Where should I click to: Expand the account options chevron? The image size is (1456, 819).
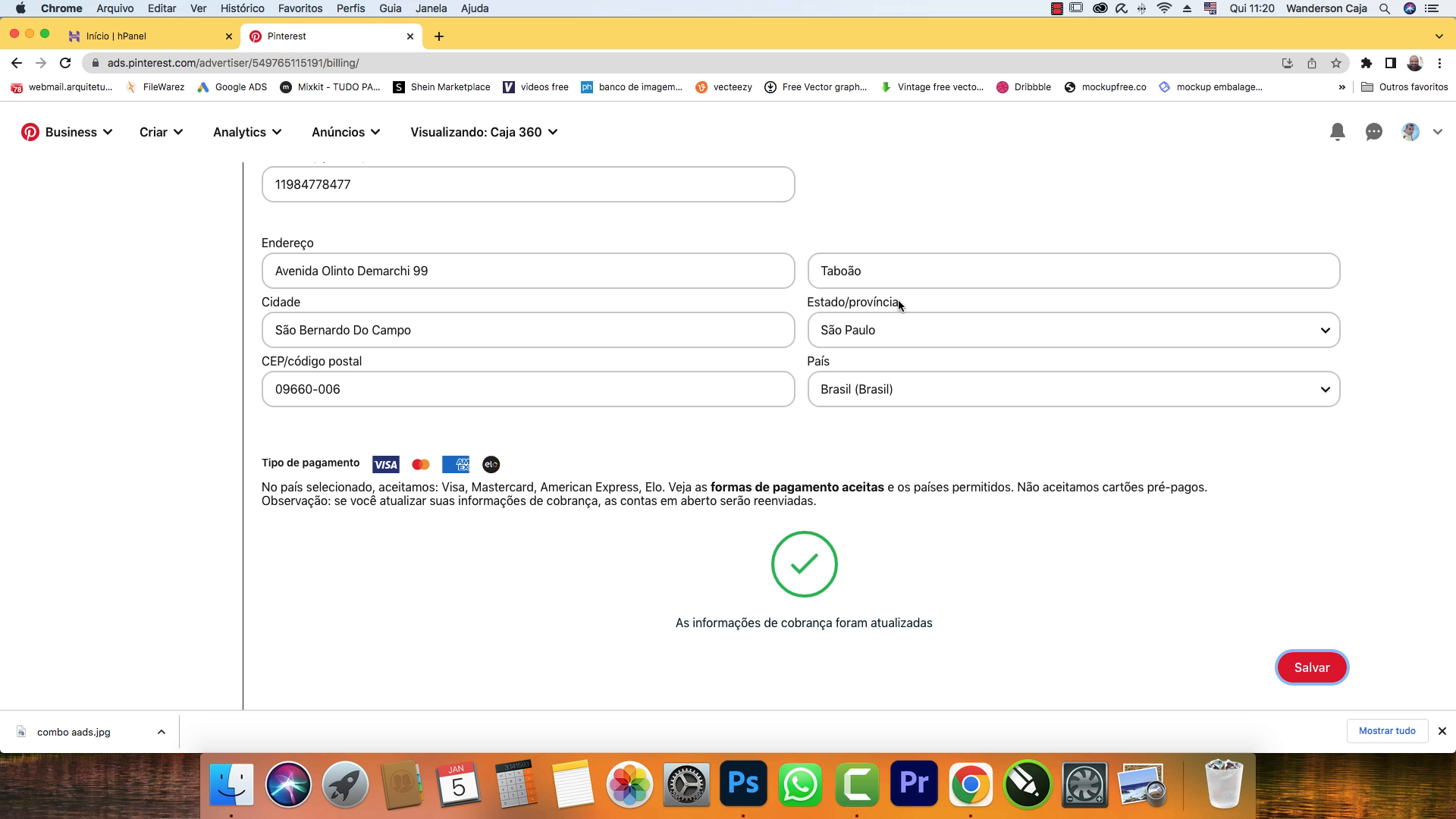[x=1438, y=132]
